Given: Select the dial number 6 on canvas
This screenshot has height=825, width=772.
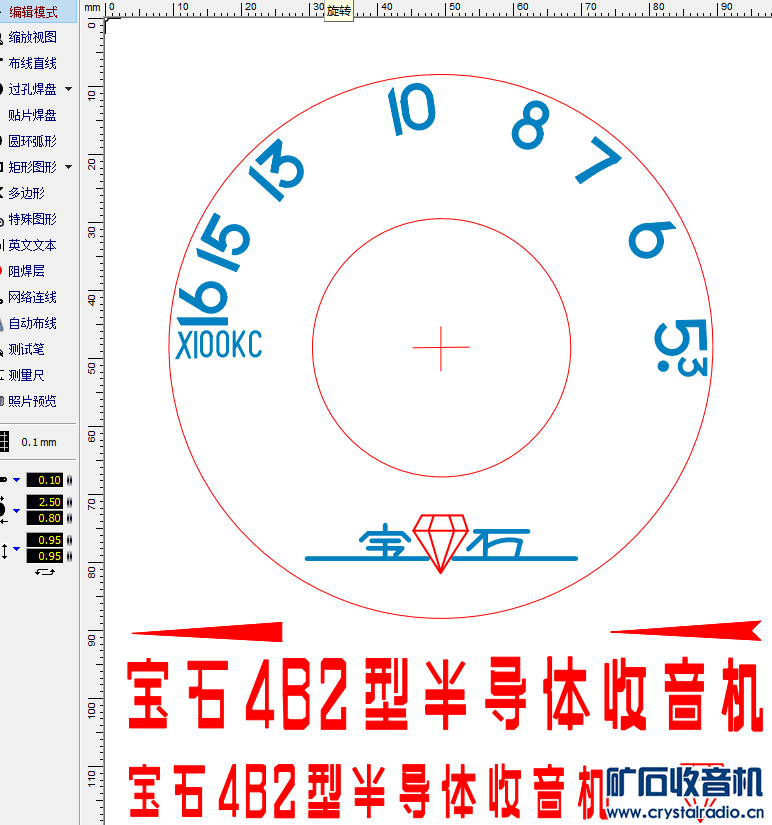Looking at the screenshot, I should coord(651,239).
